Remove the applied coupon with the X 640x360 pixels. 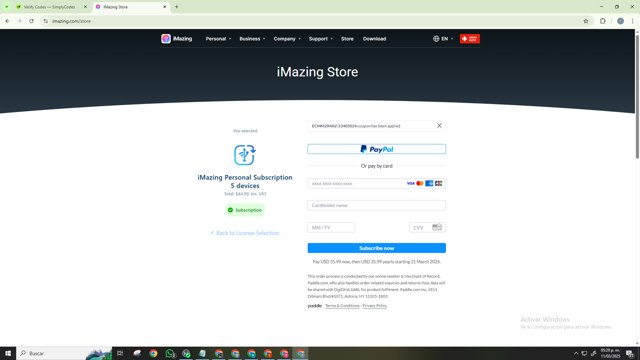(x=439, y=126)
